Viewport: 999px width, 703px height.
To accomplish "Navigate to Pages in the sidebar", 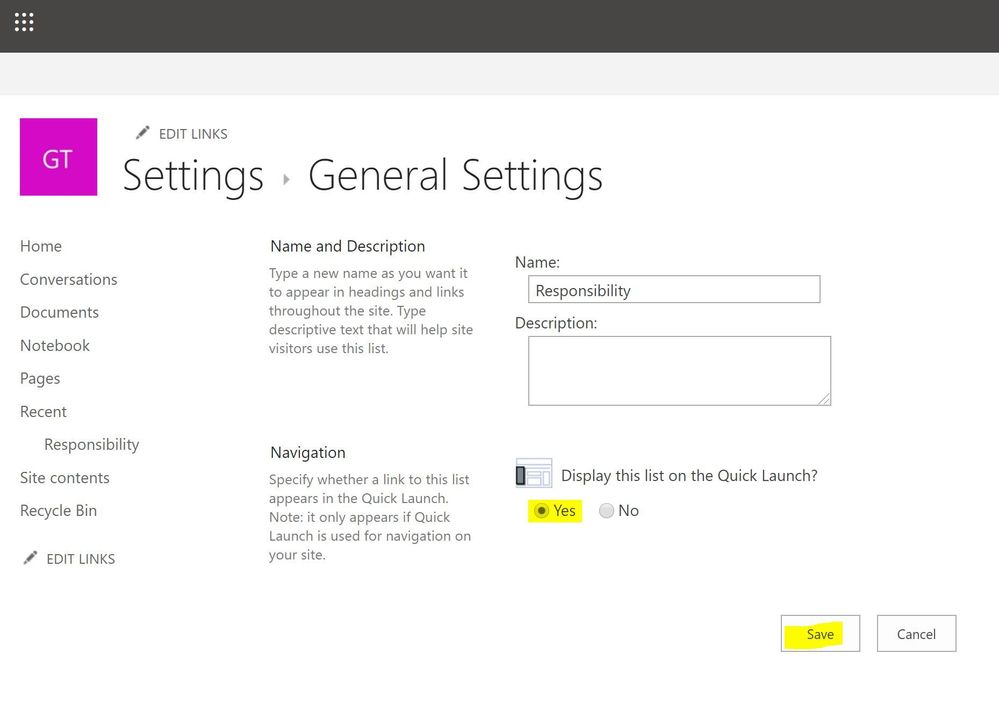I will click(x=40, y=379).
